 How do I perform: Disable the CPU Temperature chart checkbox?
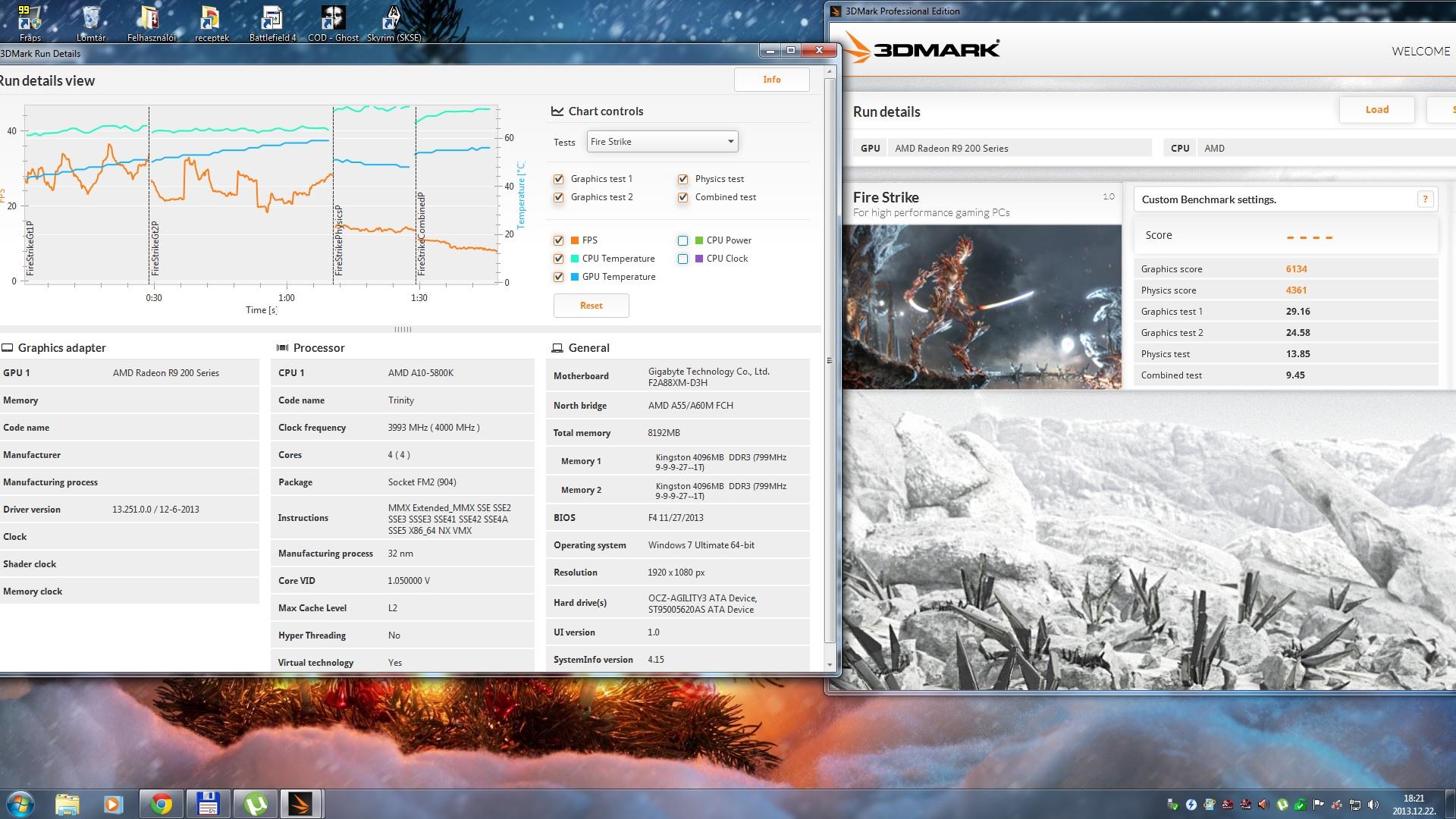pos(559,259)
